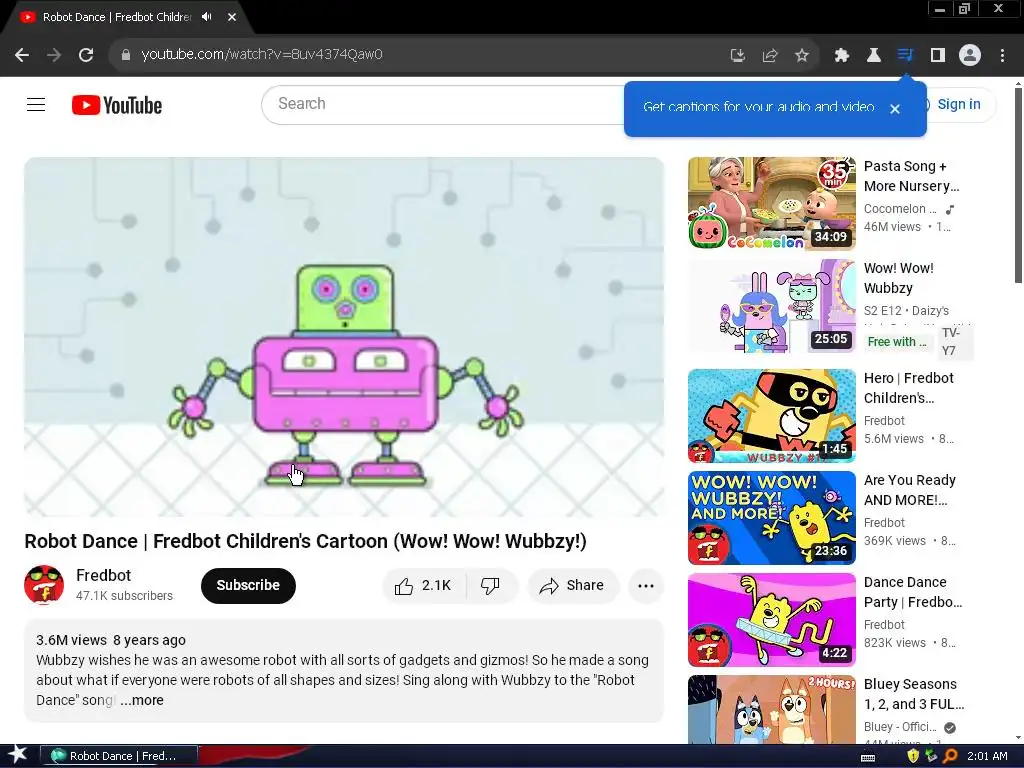This screenshot has height=768, width=1024.
Task: Open Bluey Seasons 1, 2, and 3 thumbnail
Action: pyautogui.click(x=771, y=709)
